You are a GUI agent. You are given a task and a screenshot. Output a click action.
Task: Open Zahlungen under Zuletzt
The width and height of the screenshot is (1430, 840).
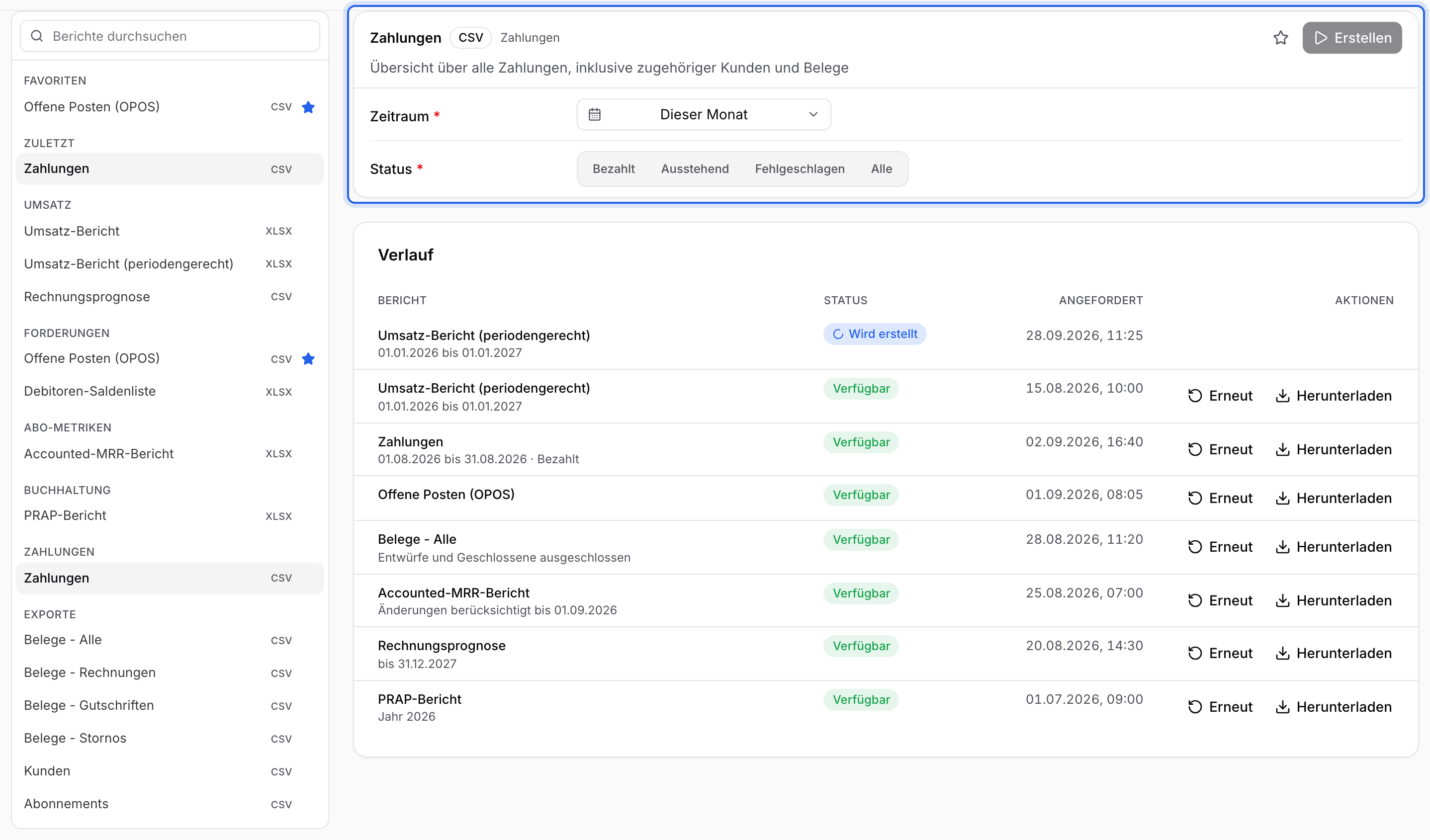170,169
